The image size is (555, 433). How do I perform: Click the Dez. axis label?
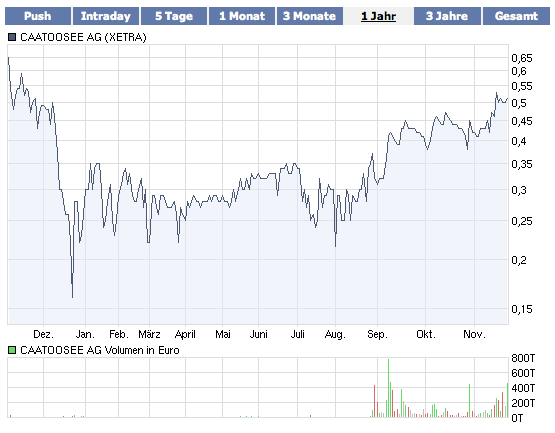[43, 334]
